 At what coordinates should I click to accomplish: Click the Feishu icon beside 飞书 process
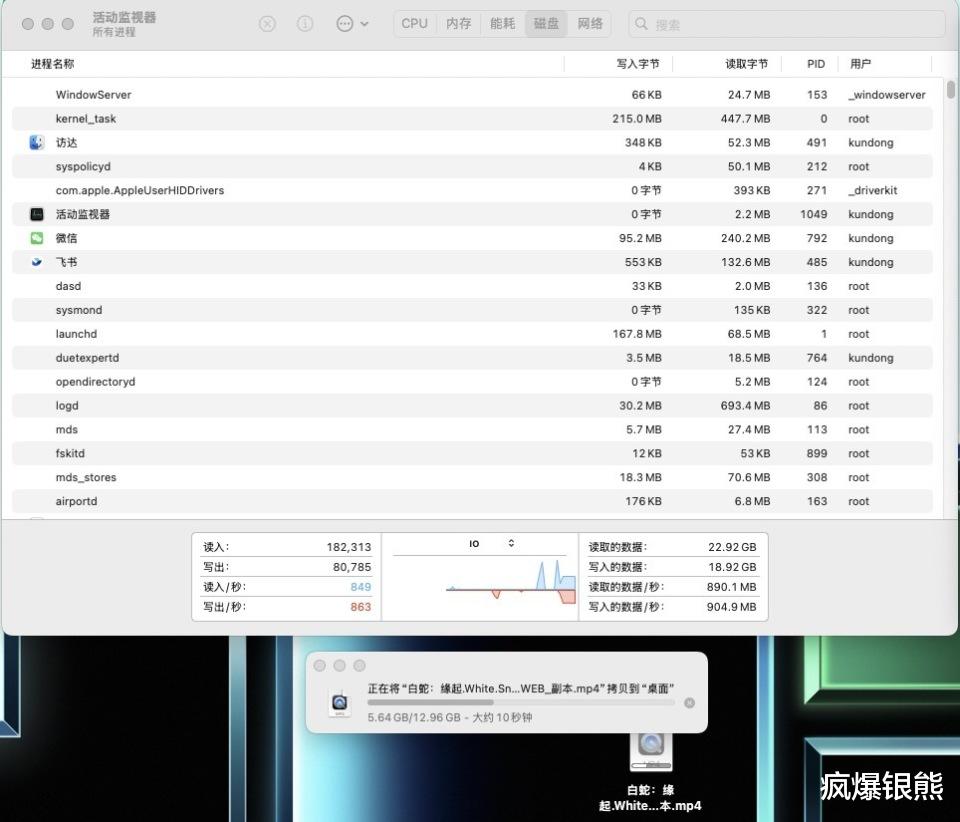[x=36, y=262]
